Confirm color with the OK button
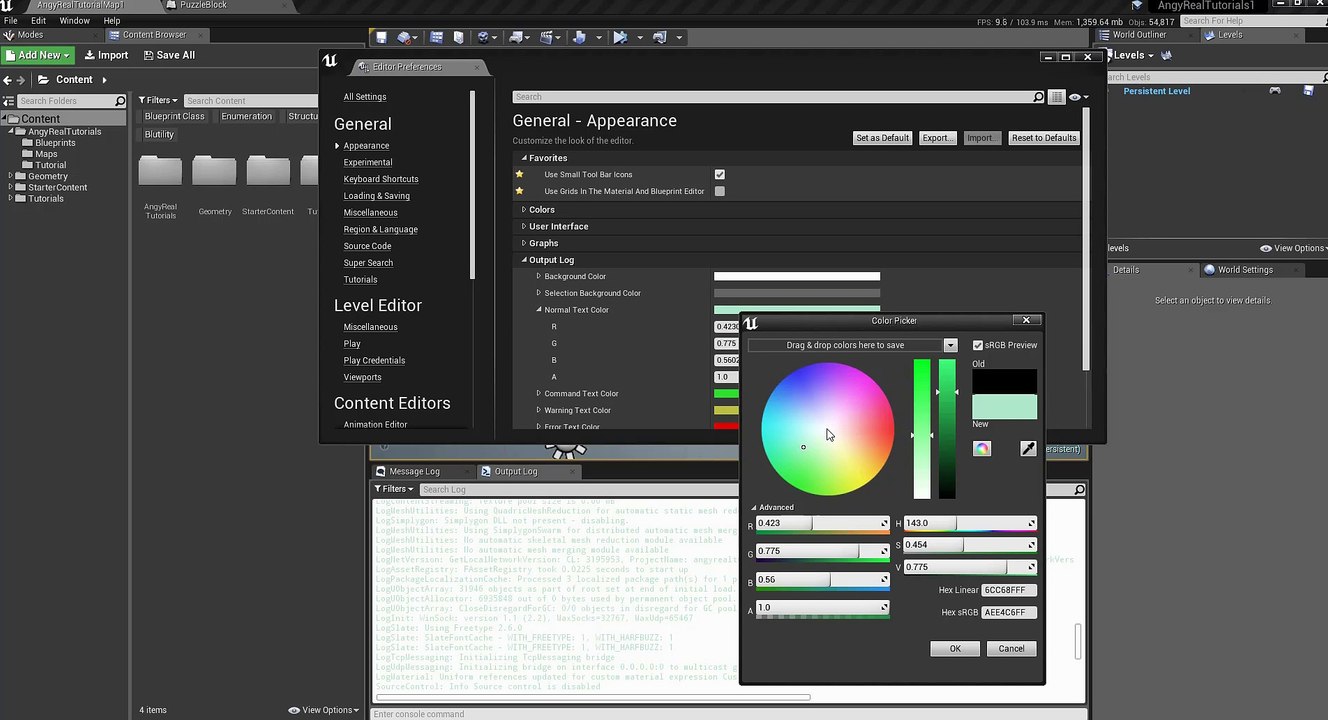 pyautogui.click(x=955, y=649)
